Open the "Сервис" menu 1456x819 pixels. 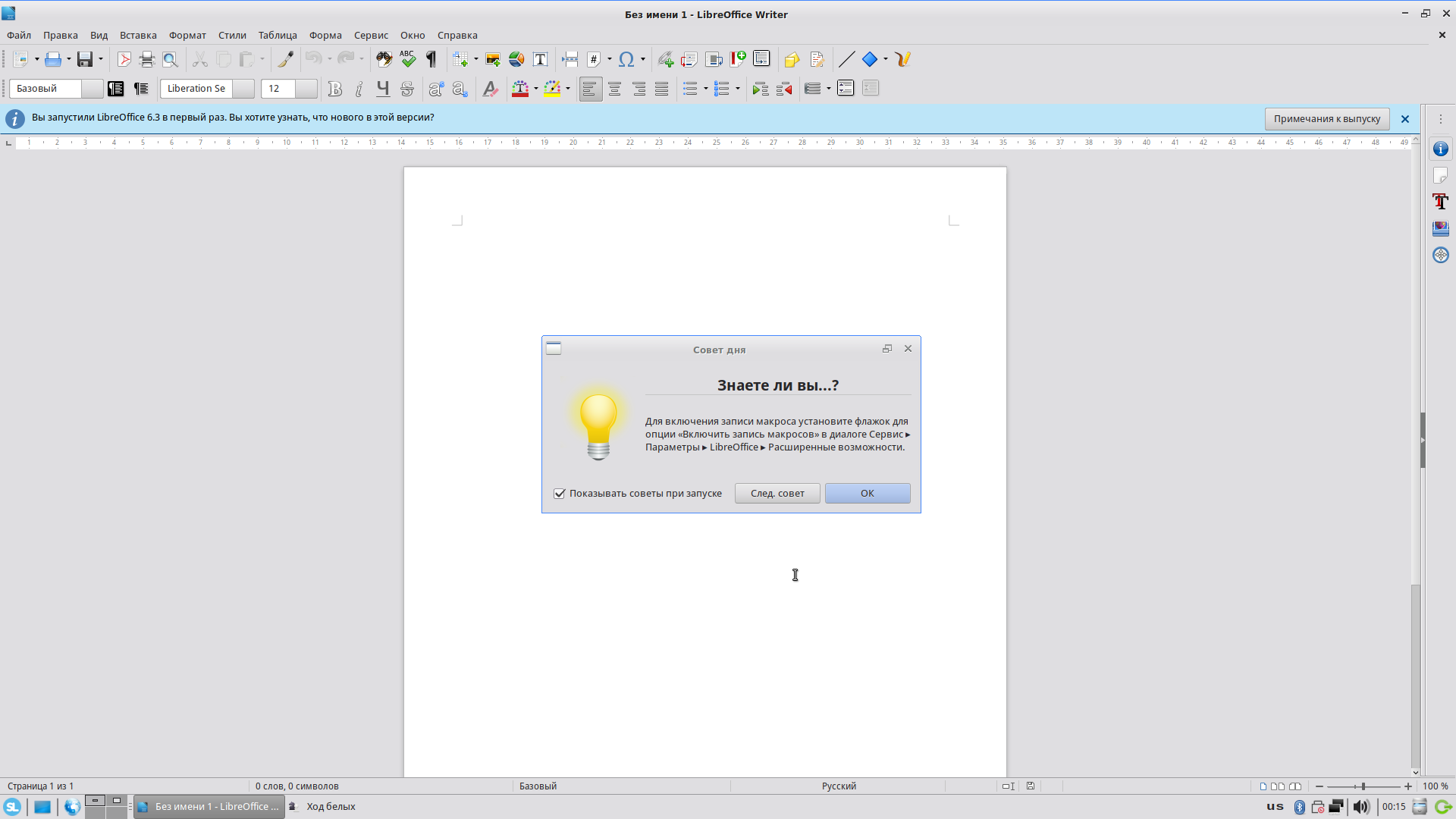[x=371, y=35]
